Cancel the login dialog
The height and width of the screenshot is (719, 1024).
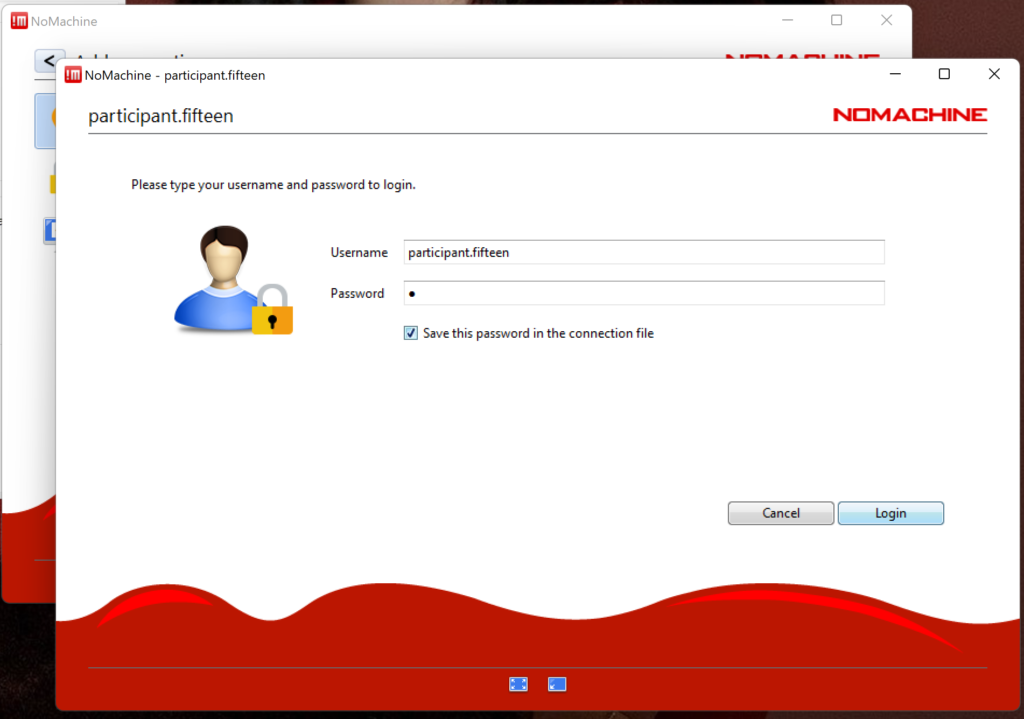coord(780,513)
